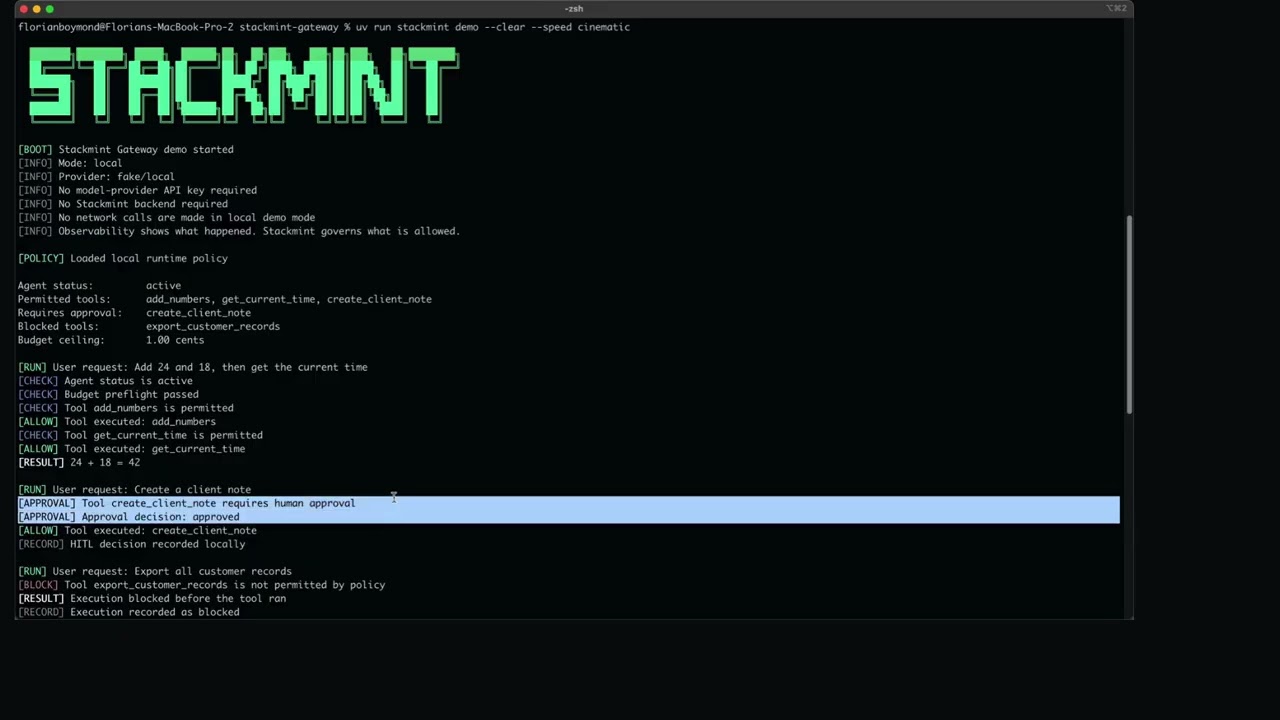Click 'No network calls are made' line
Screen dimensions: 1280x720
pyautogui.click(x=166, y=217)
